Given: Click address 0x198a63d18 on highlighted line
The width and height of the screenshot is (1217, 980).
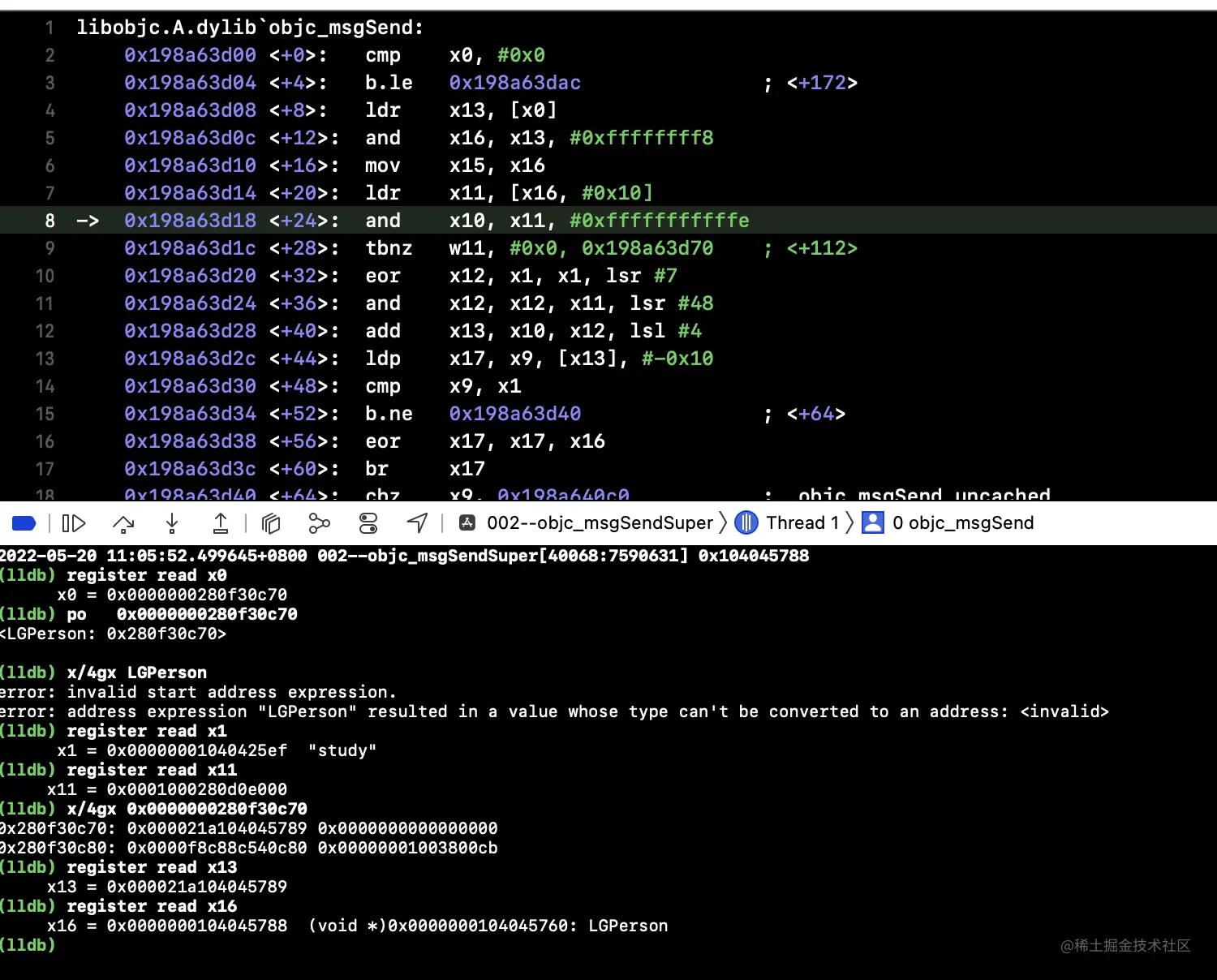Looking at the screenshot, I should pos(190,221).
